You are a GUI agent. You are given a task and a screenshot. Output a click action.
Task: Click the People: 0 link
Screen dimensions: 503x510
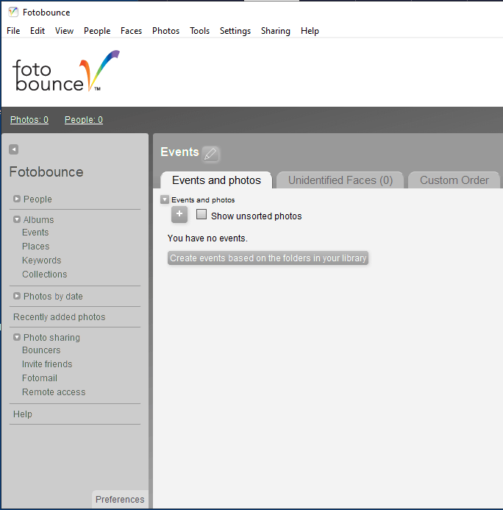click(x=84, y=120)
